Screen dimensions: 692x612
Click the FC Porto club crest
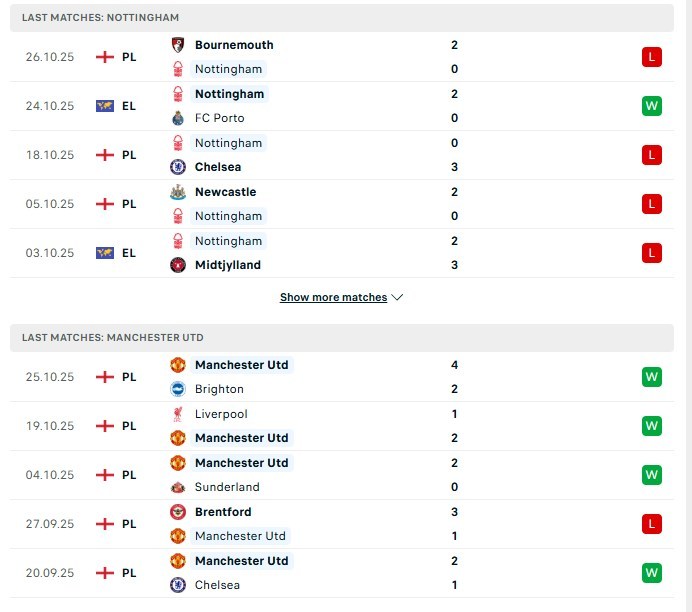(x=178, y=118)
